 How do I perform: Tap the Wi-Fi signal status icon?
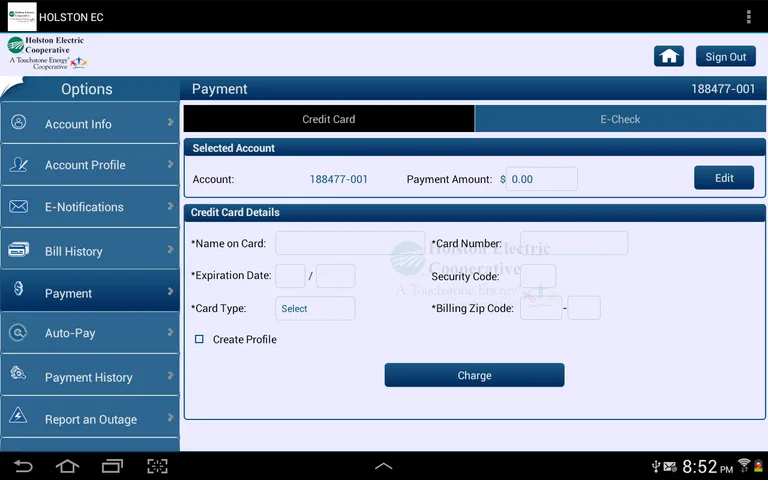click(x=744, y=464)
